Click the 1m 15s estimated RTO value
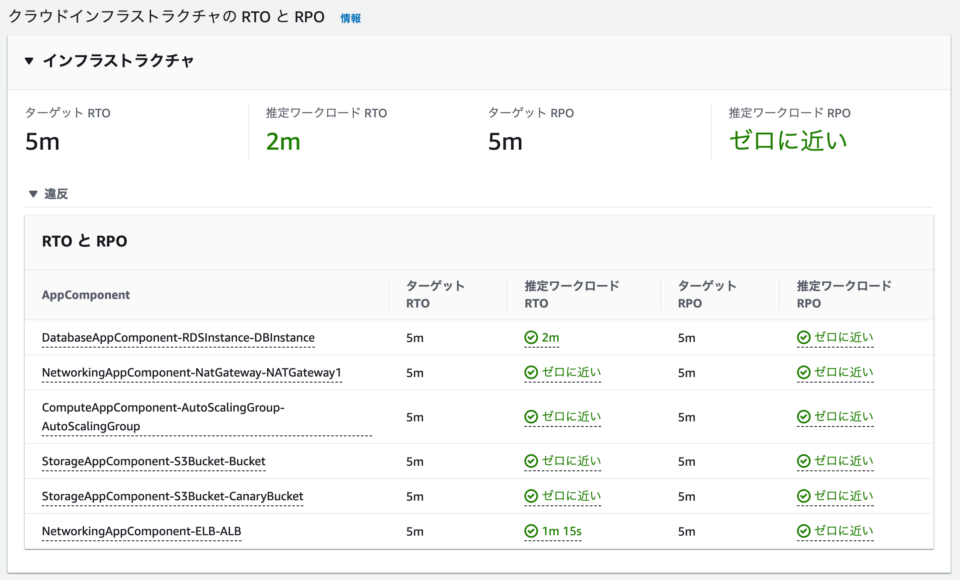960x580 pixels. click(x=561, y=531)
